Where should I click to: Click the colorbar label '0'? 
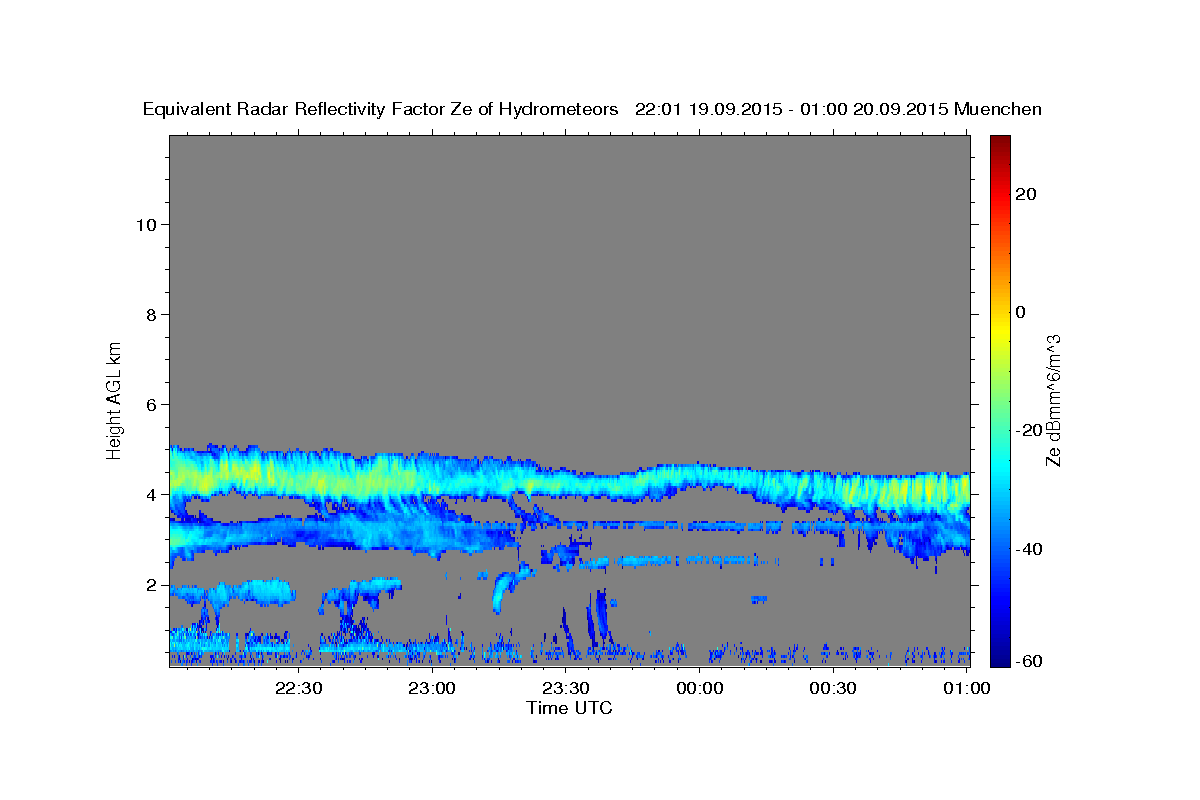1021,312
